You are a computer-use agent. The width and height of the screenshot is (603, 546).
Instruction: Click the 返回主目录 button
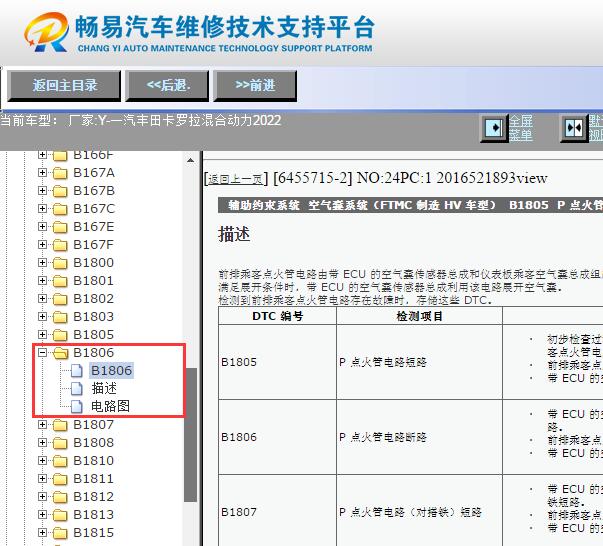coord(64,85)
